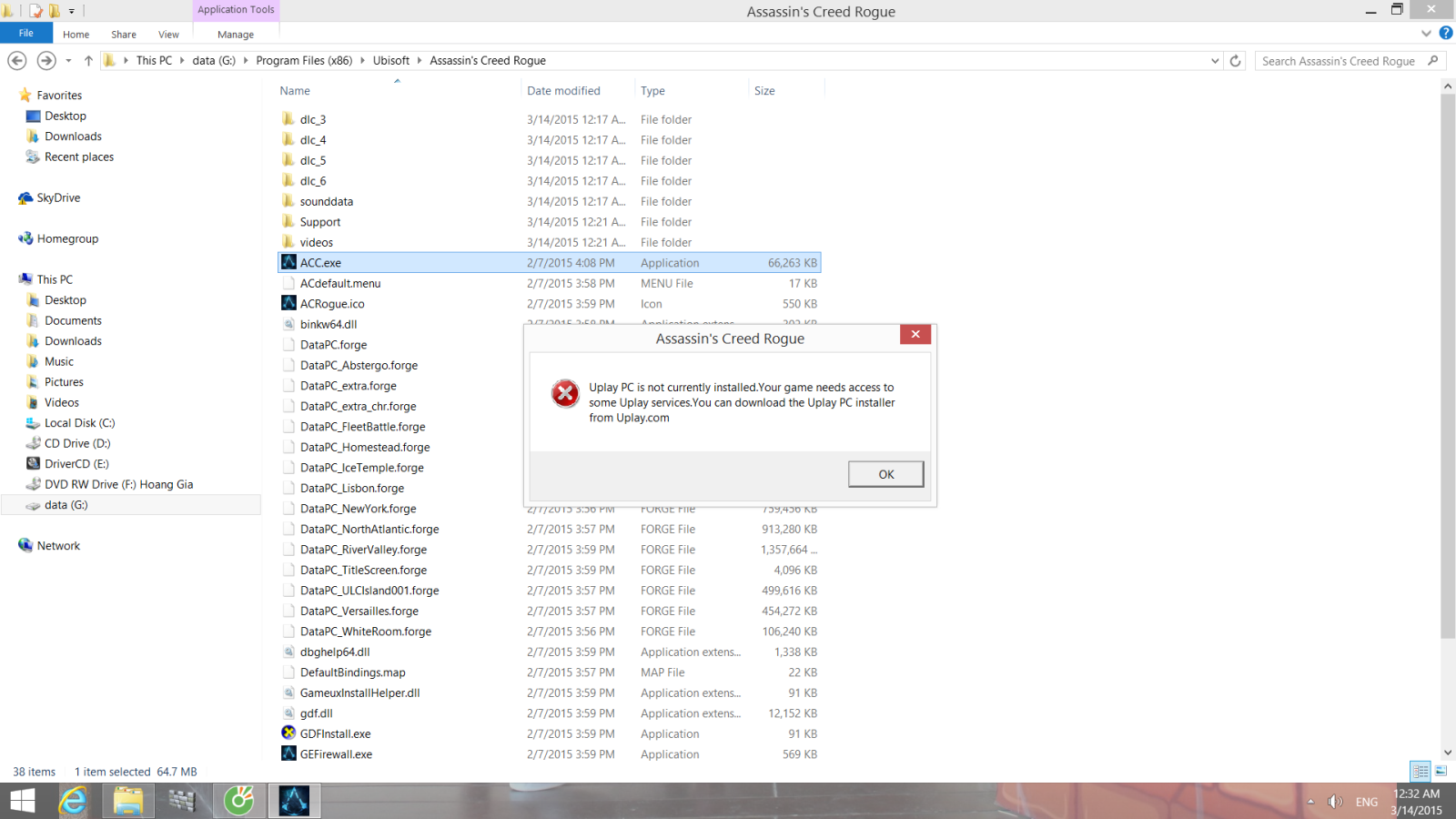Click the dlc_3 folder icon
Image resolution: width=1456 pixels, height=819 pixels.
(288, 119)
